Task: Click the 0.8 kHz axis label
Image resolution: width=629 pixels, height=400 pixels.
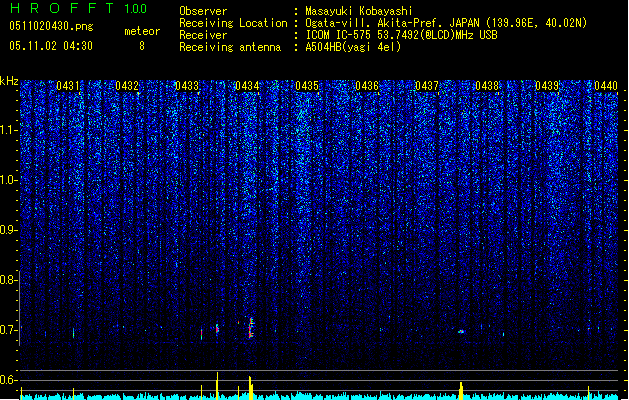Action: coord(9,280)
